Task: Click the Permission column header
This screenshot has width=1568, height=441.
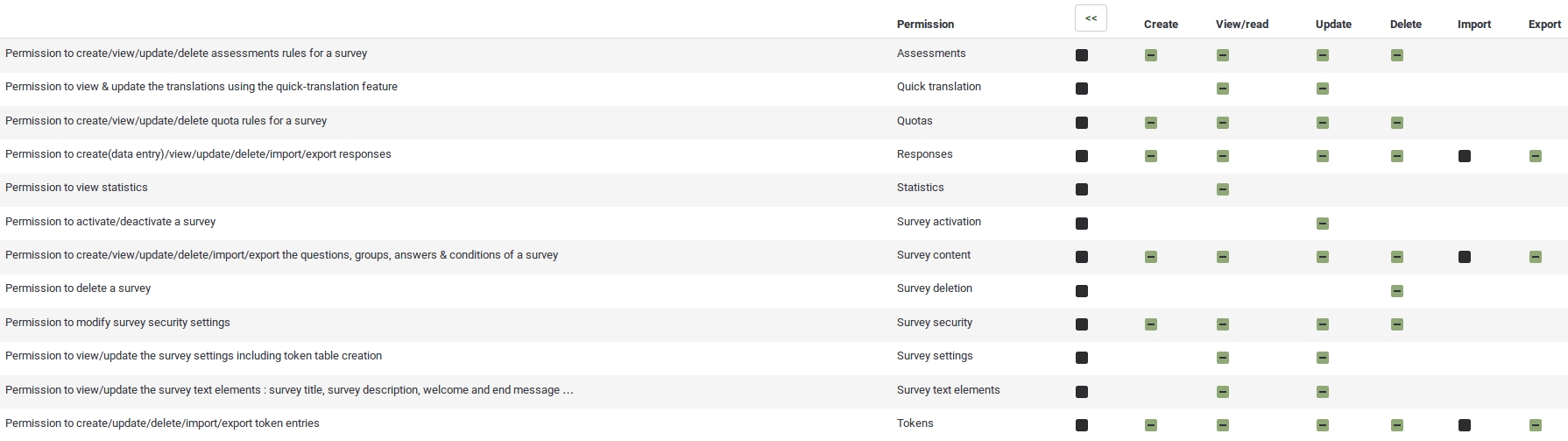Action: click(925, 25)
